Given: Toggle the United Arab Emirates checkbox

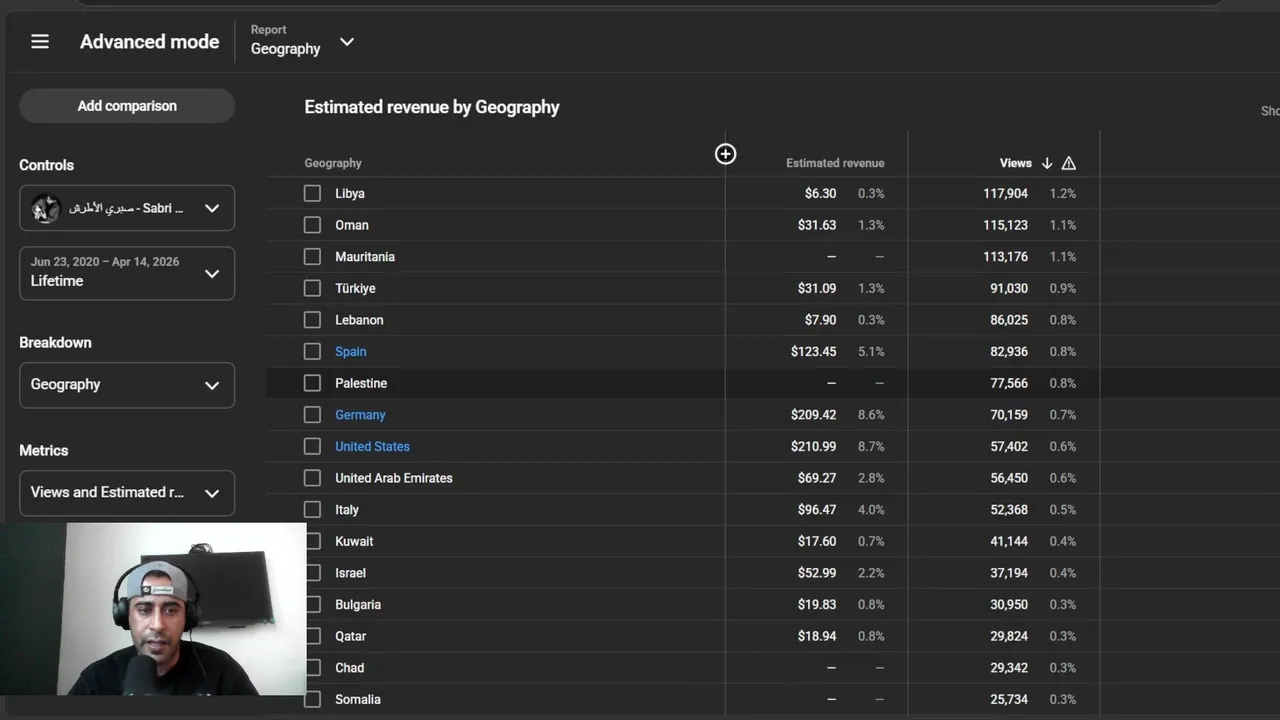Looking at the screenshot, I should (312, 478).
